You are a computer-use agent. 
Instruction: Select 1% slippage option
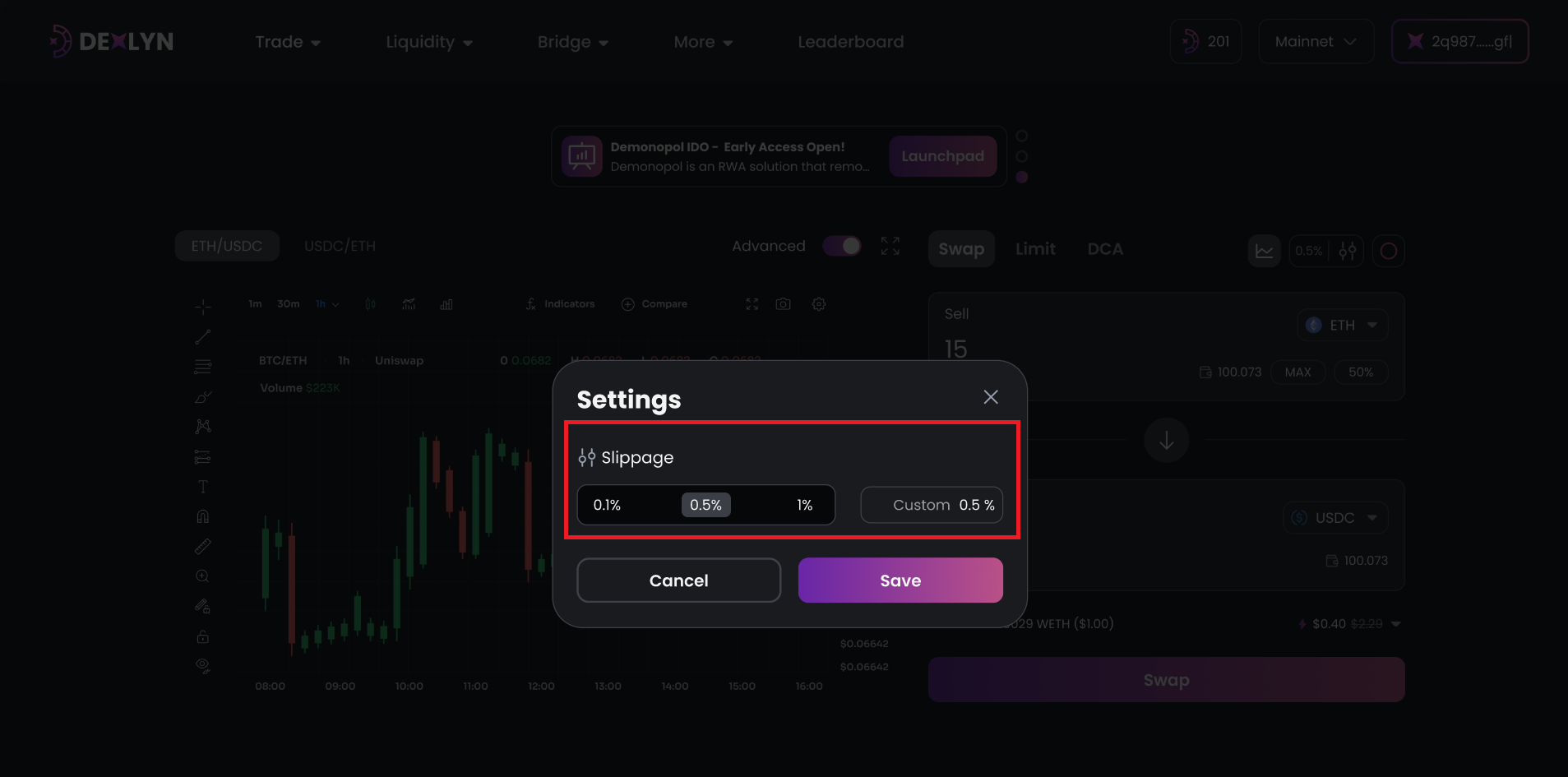point(804,505)
